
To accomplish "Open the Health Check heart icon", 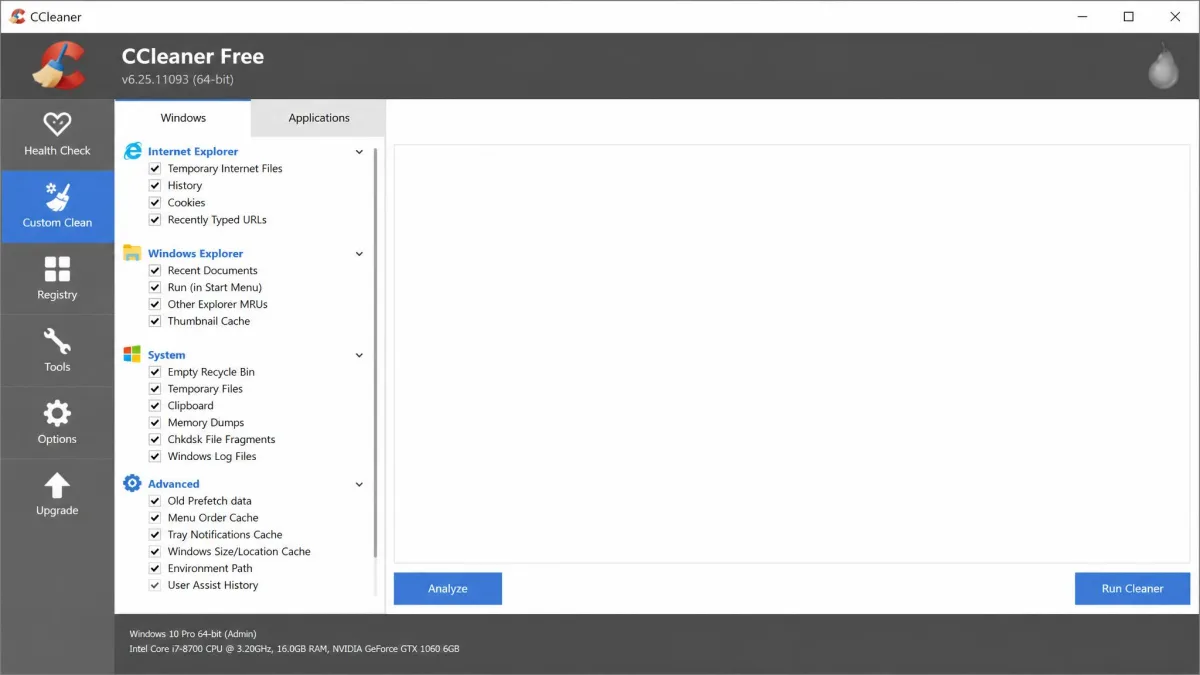I will point(57,123).
